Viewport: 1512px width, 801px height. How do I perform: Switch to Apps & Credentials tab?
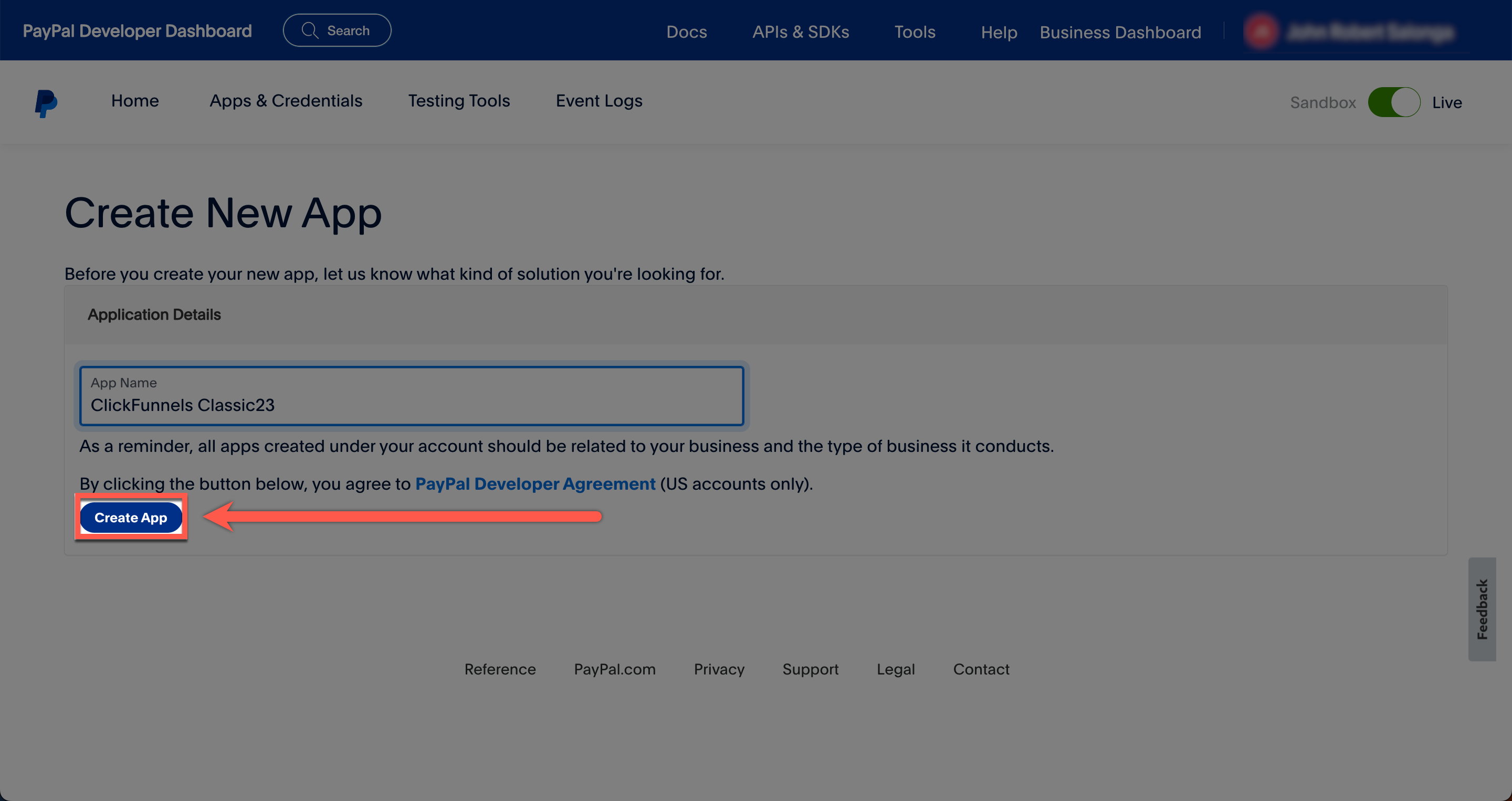pos(286,101)
